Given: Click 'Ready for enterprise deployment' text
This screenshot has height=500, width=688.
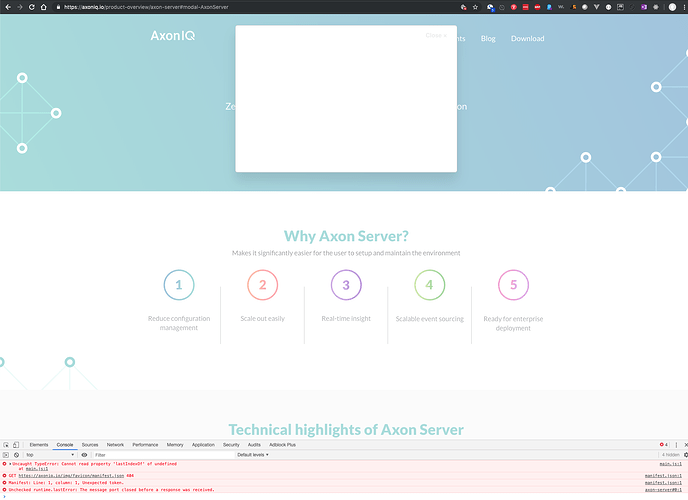Looking at the screenshot, I should click(x=513, y=323).
